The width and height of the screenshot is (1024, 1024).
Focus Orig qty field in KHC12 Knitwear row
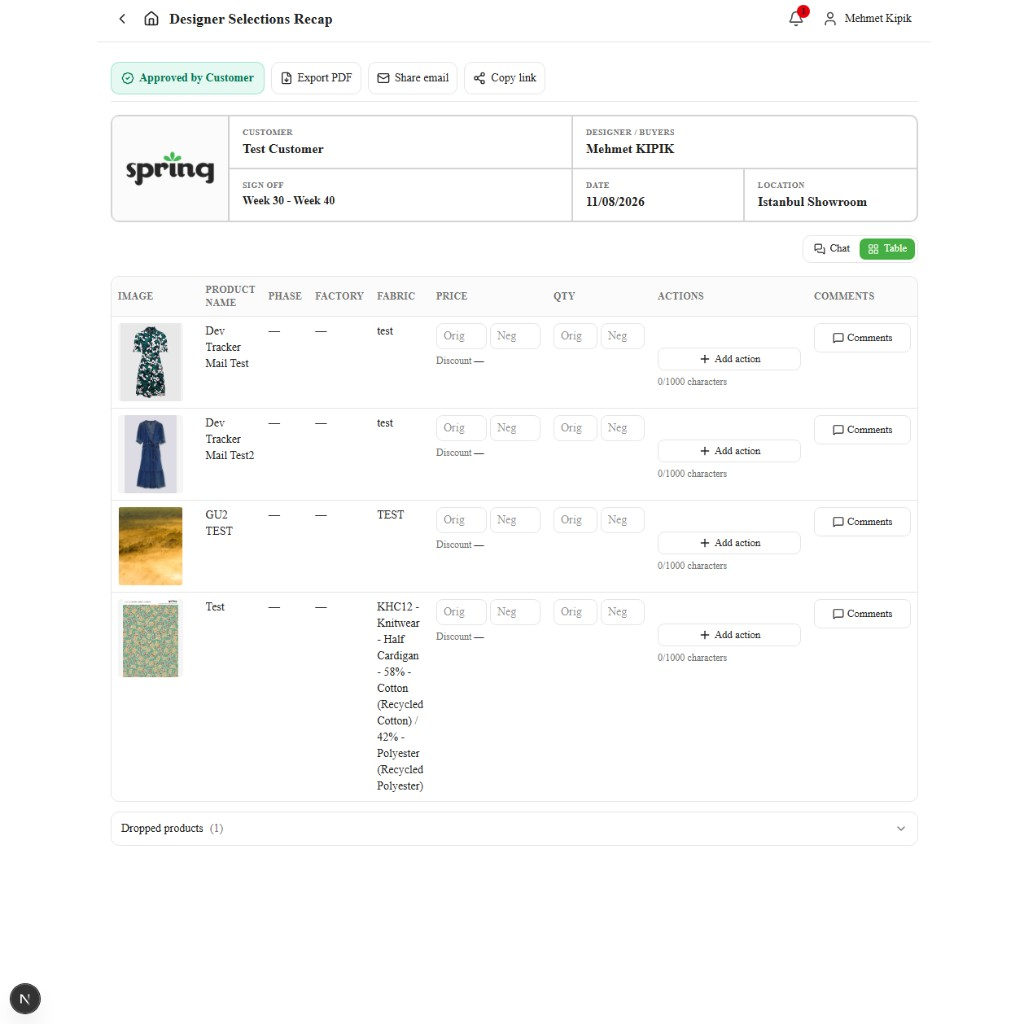click(x=575, y=612)
